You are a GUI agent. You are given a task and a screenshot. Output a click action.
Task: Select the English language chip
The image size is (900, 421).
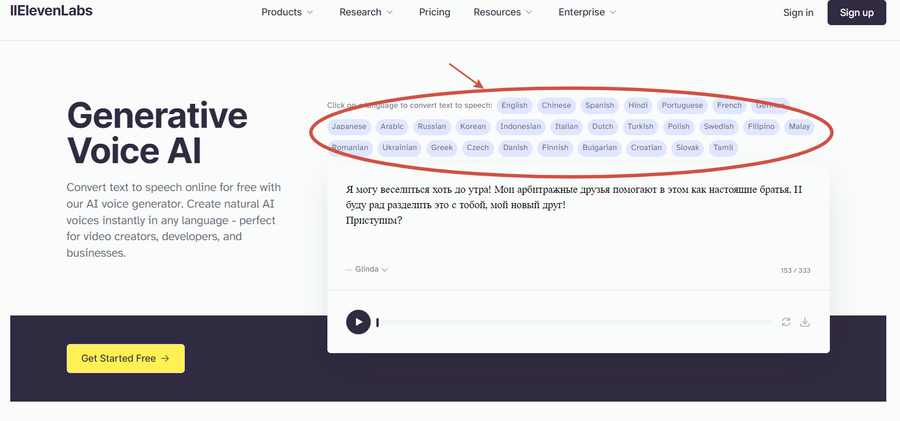point(514,105)
